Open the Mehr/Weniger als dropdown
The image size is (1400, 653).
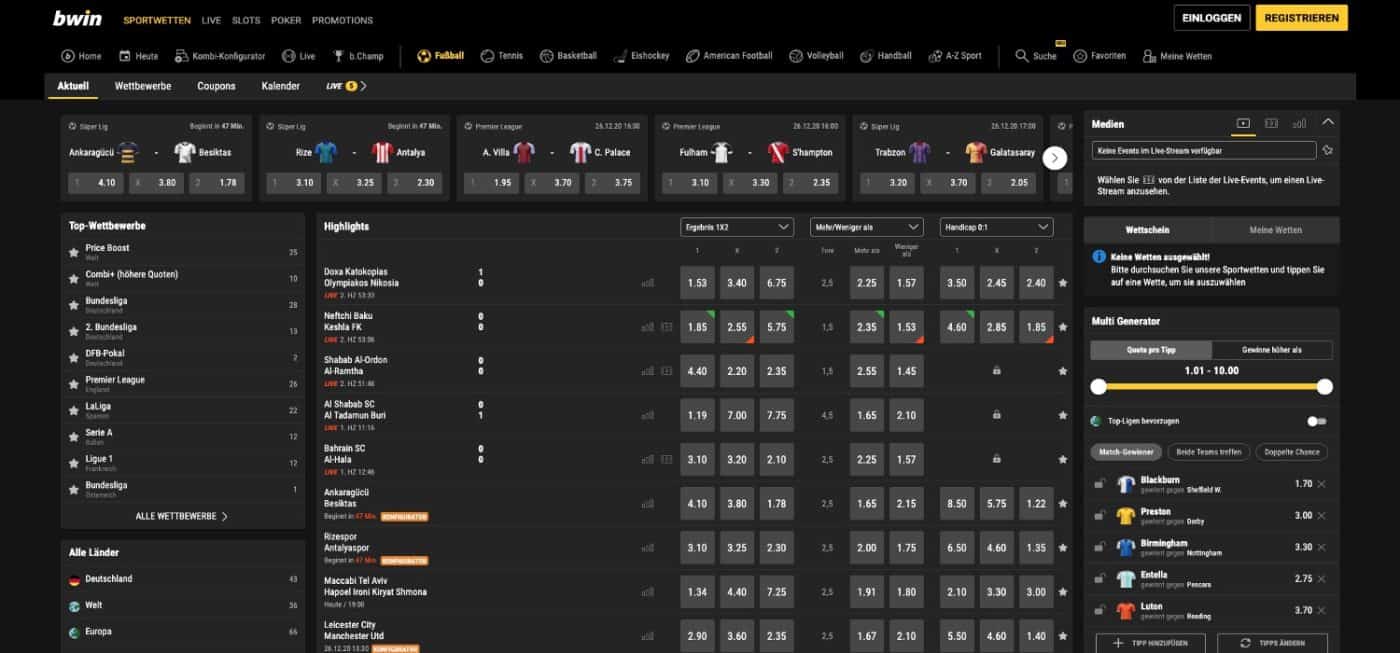pos(866,227)
